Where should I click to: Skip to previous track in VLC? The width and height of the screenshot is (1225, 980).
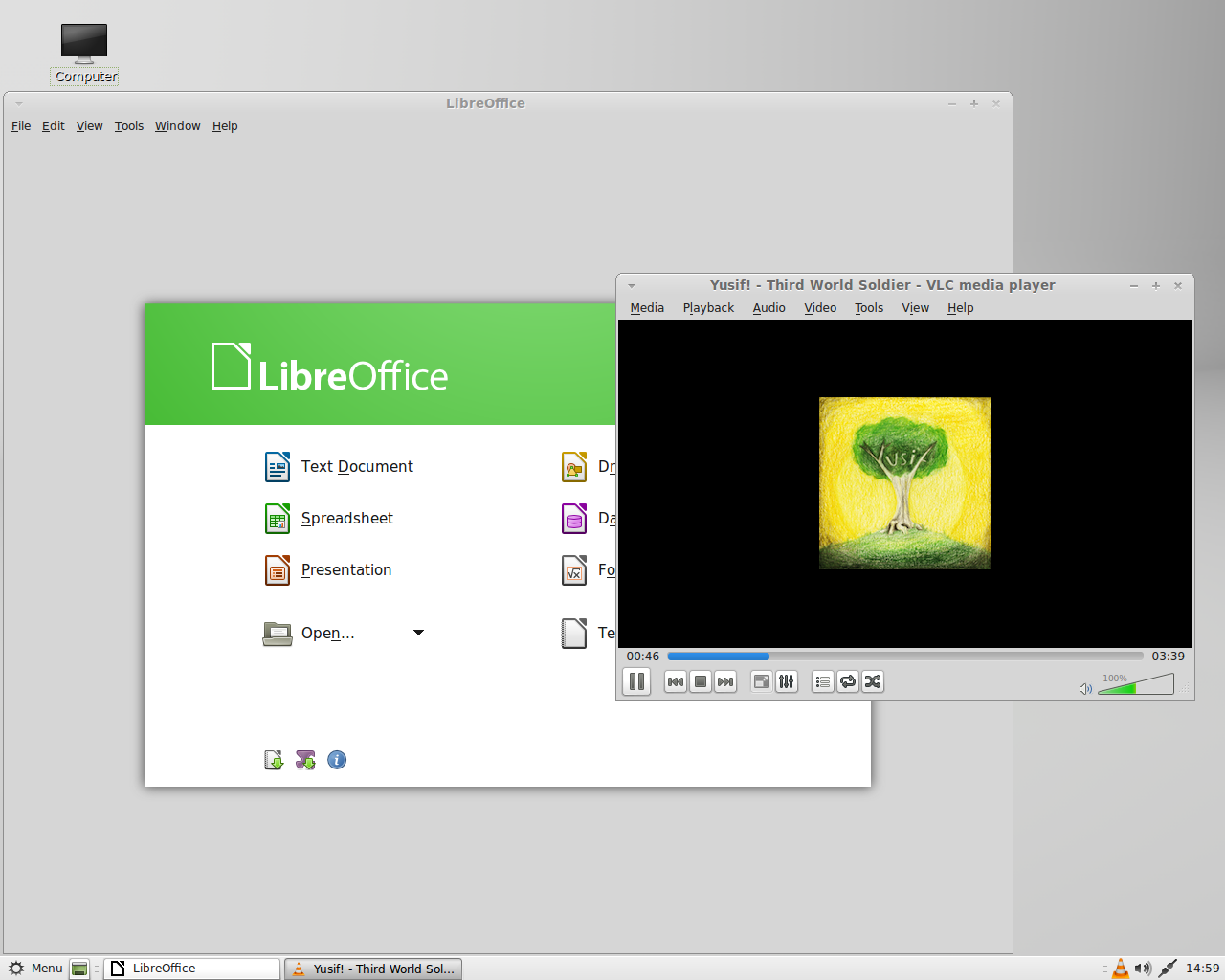click(x=676, y=681)
